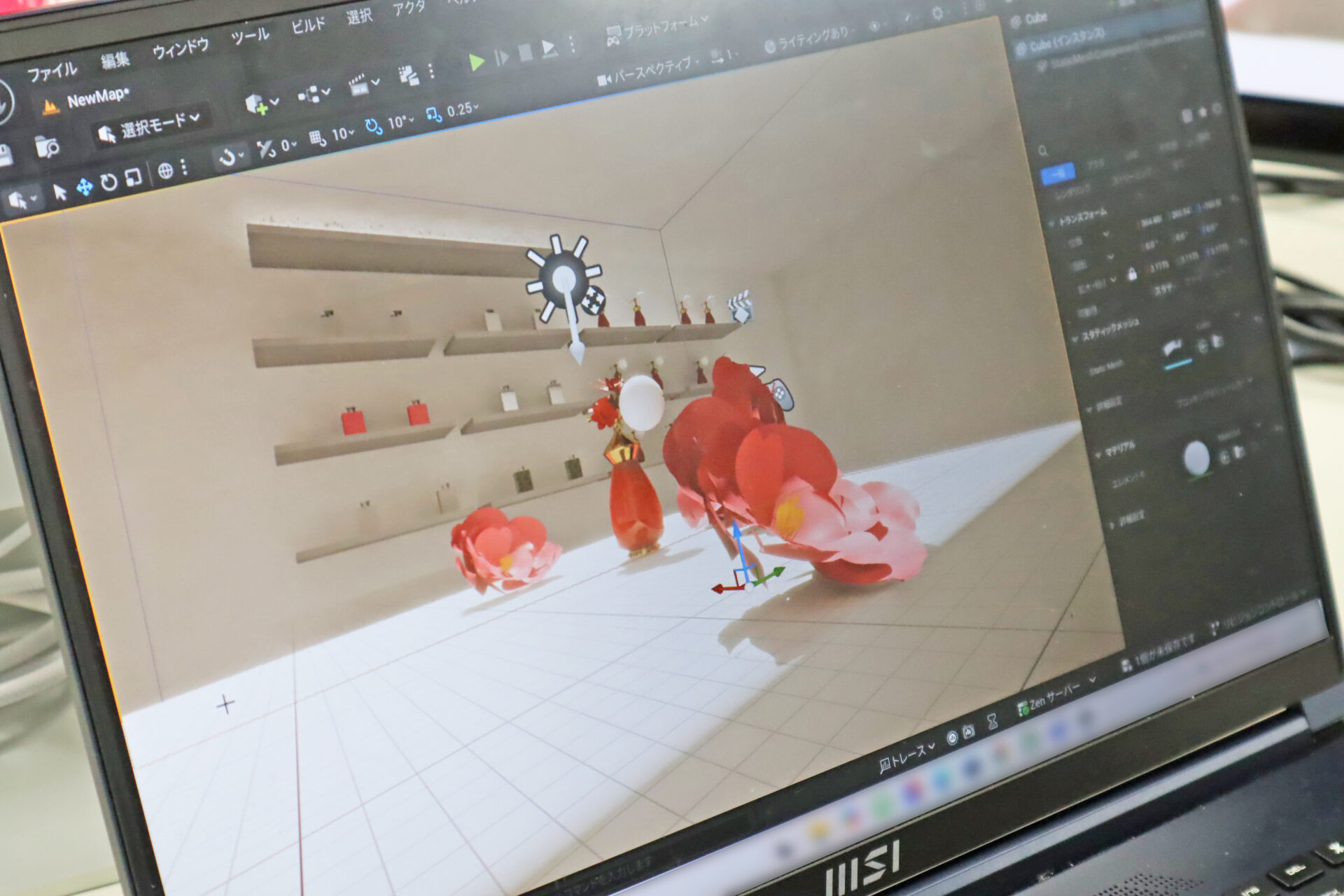Screen dimensions: 1344x896
Task: Select the translate (move) gizmo tool
Action: [x=85, y=187]
